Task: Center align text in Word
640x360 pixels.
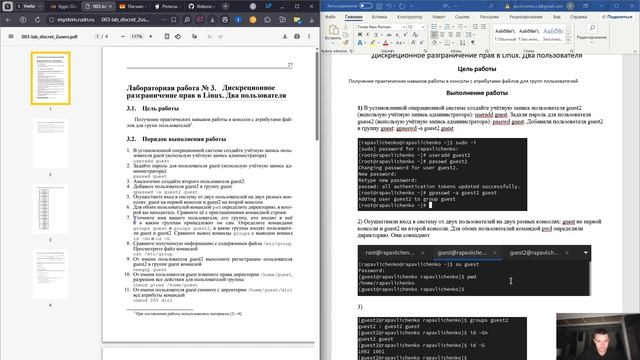Action: coord(442,34)
